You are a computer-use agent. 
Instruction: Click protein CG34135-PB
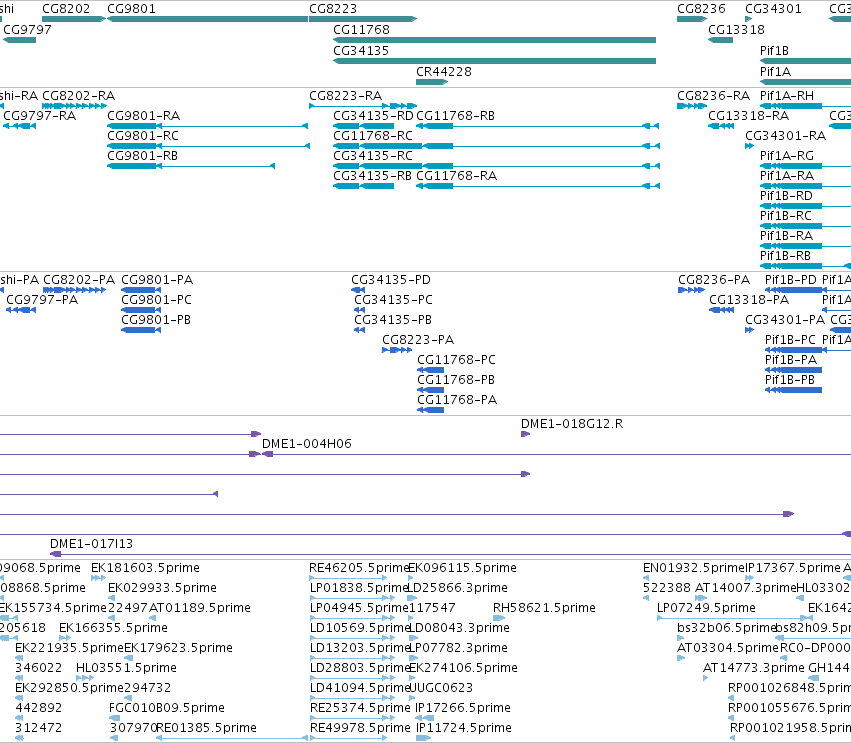coord(359,330)
